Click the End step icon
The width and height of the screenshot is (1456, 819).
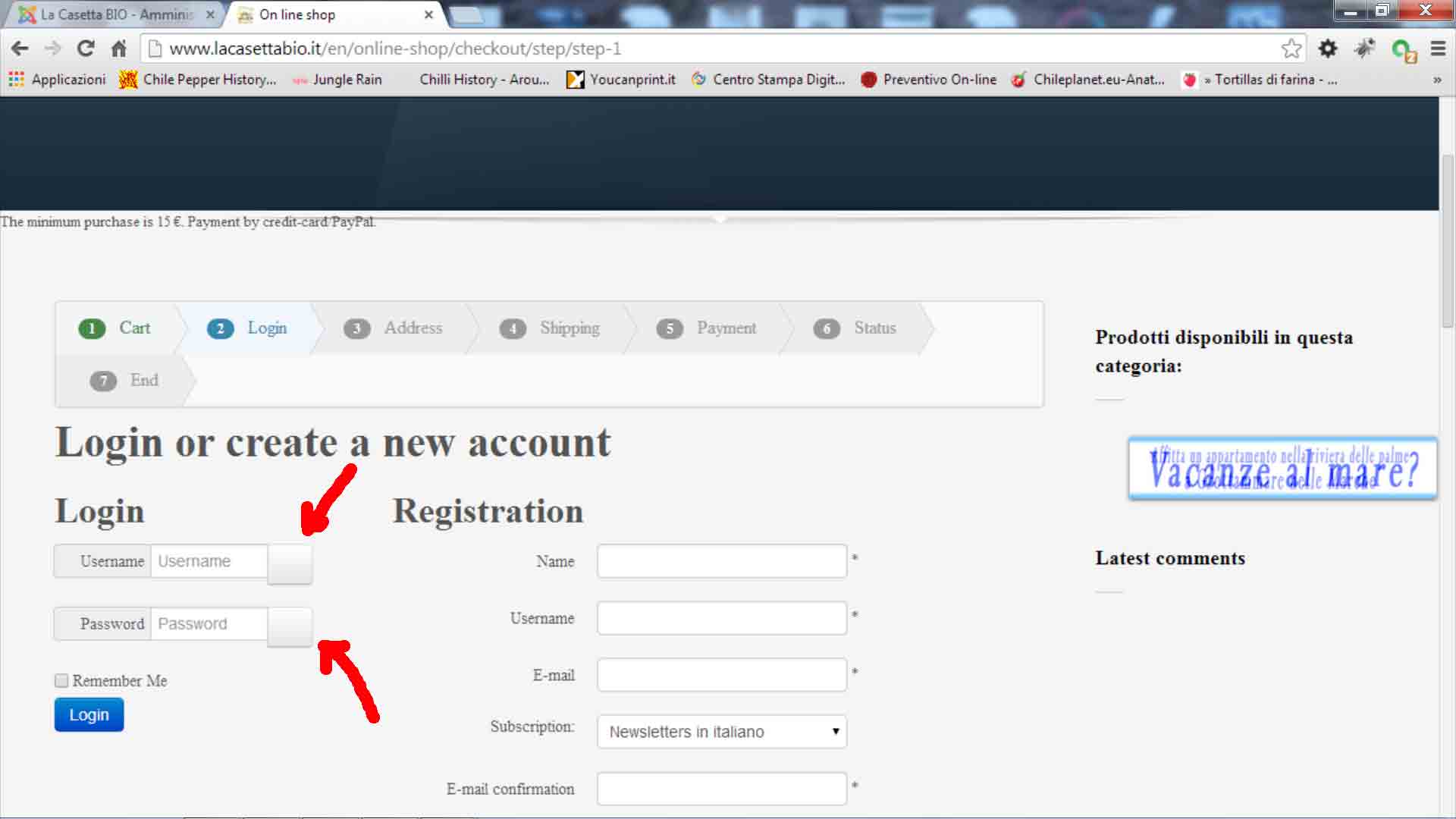(102, 380)
